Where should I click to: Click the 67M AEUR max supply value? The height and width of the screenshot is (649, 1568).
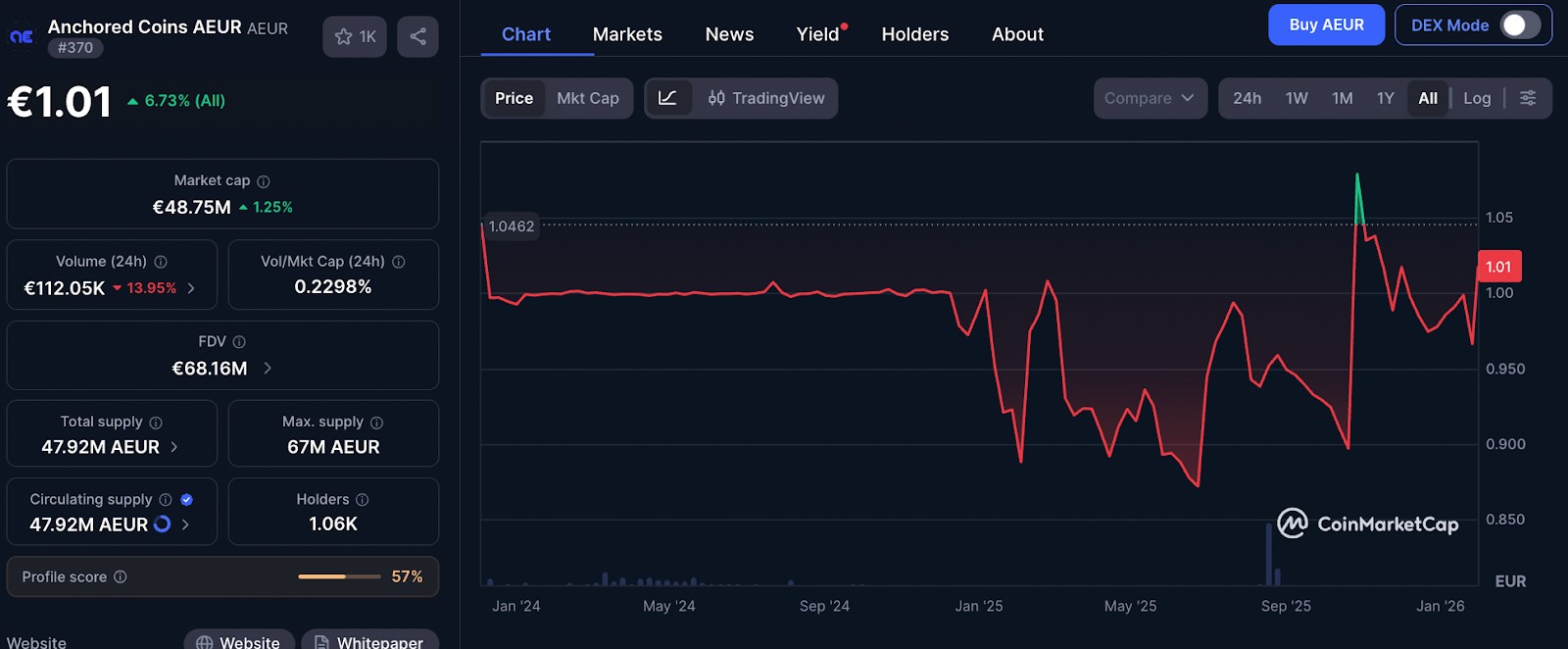333,447
